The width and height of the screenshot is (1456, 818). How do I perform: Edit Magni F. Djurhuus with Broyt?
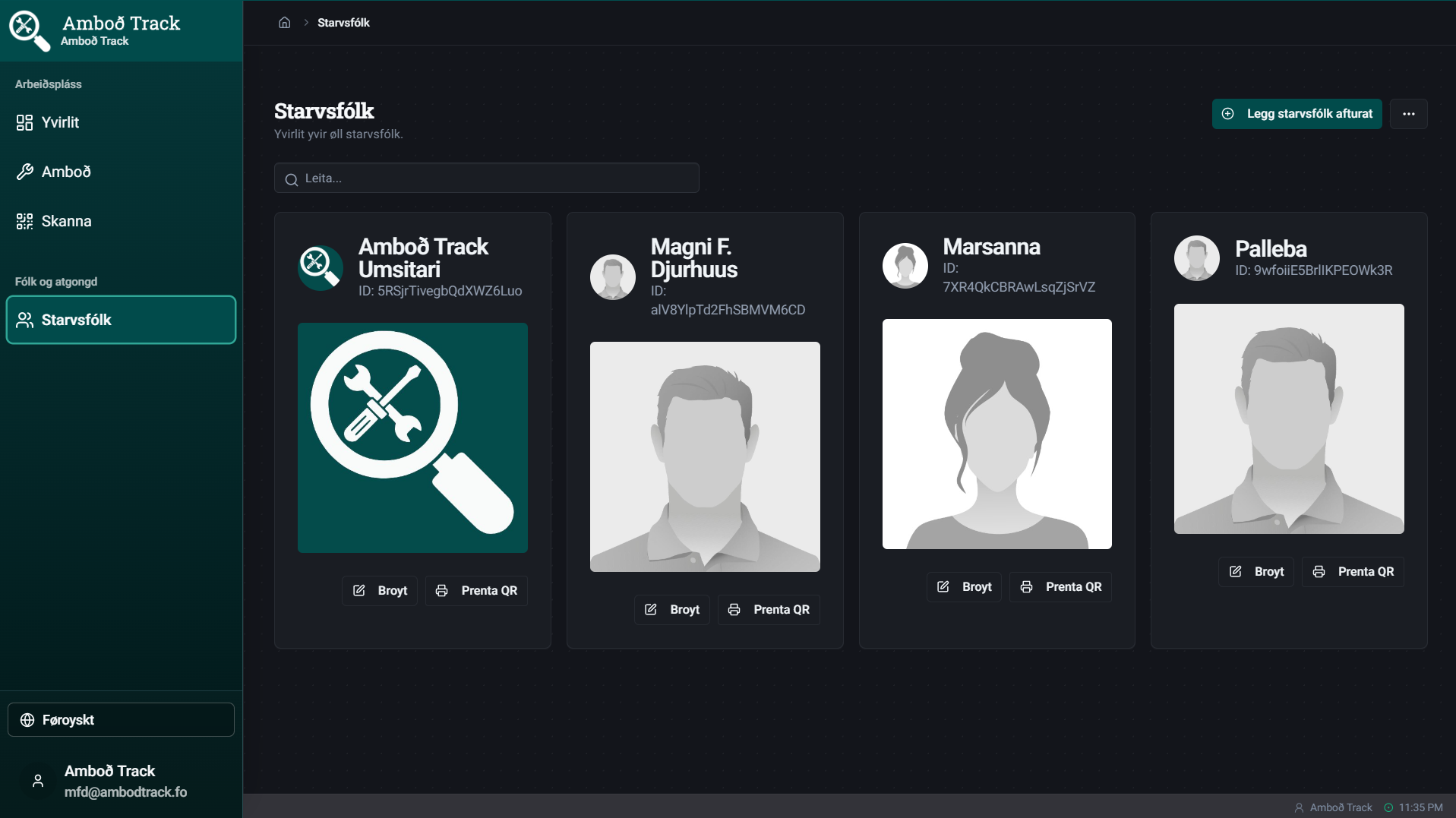point(672,610)
